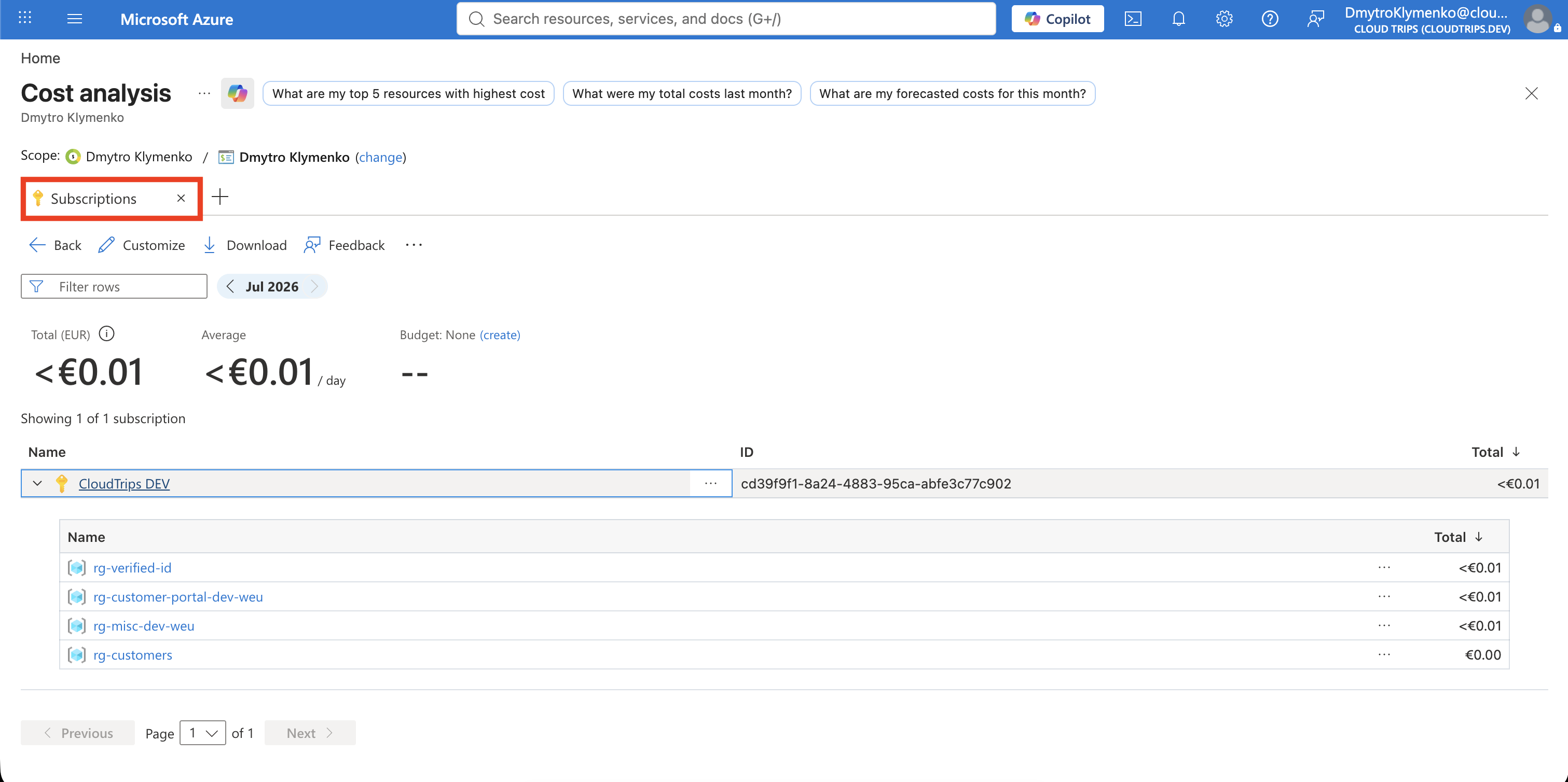
Task: Go to previous month from Jul 2026
Action: tap(230, 286)
